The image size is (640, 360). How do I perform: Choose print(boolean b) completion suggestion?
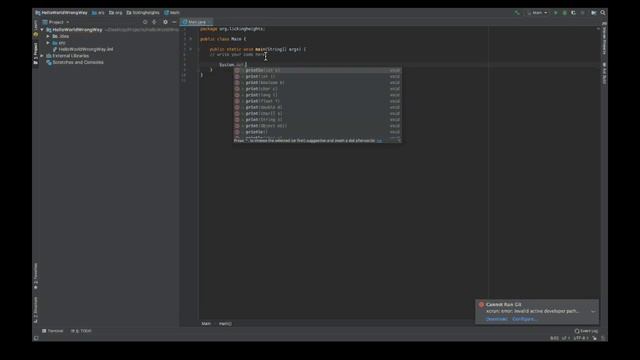click(317, 82)
